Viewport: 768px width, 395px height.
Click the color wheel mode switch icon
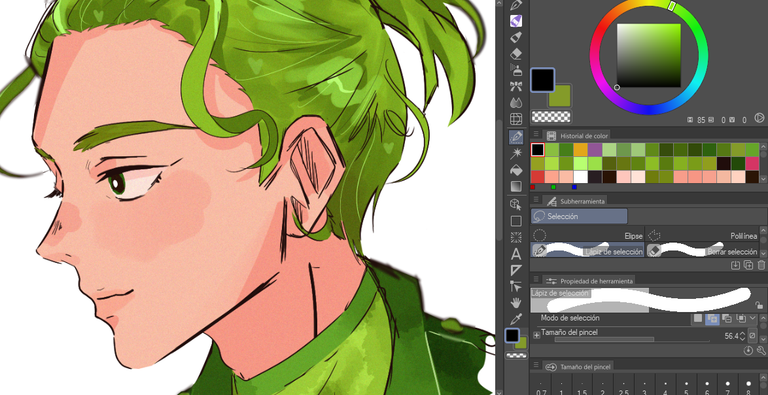(759, 118)
